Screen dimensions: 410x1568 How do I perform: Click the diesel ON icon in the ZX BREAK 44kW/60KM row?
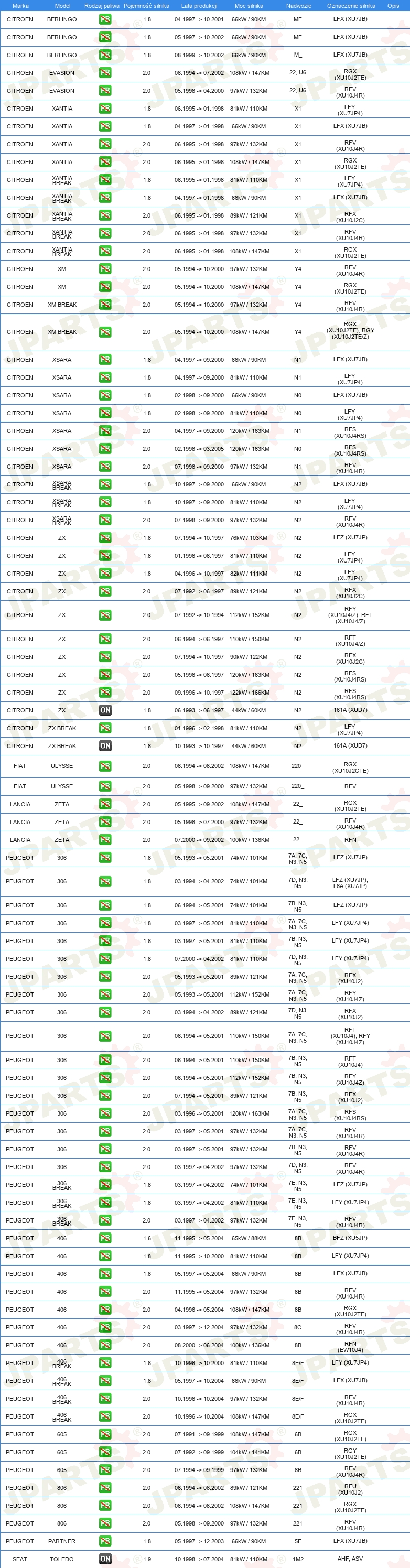105,745
